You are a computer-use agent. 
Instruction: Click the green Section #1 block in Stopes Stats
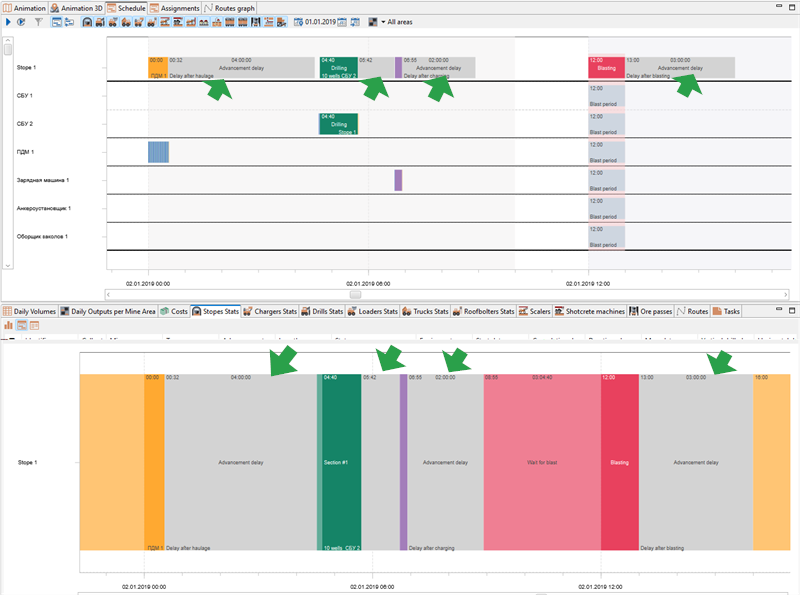[x=341, y=462]
